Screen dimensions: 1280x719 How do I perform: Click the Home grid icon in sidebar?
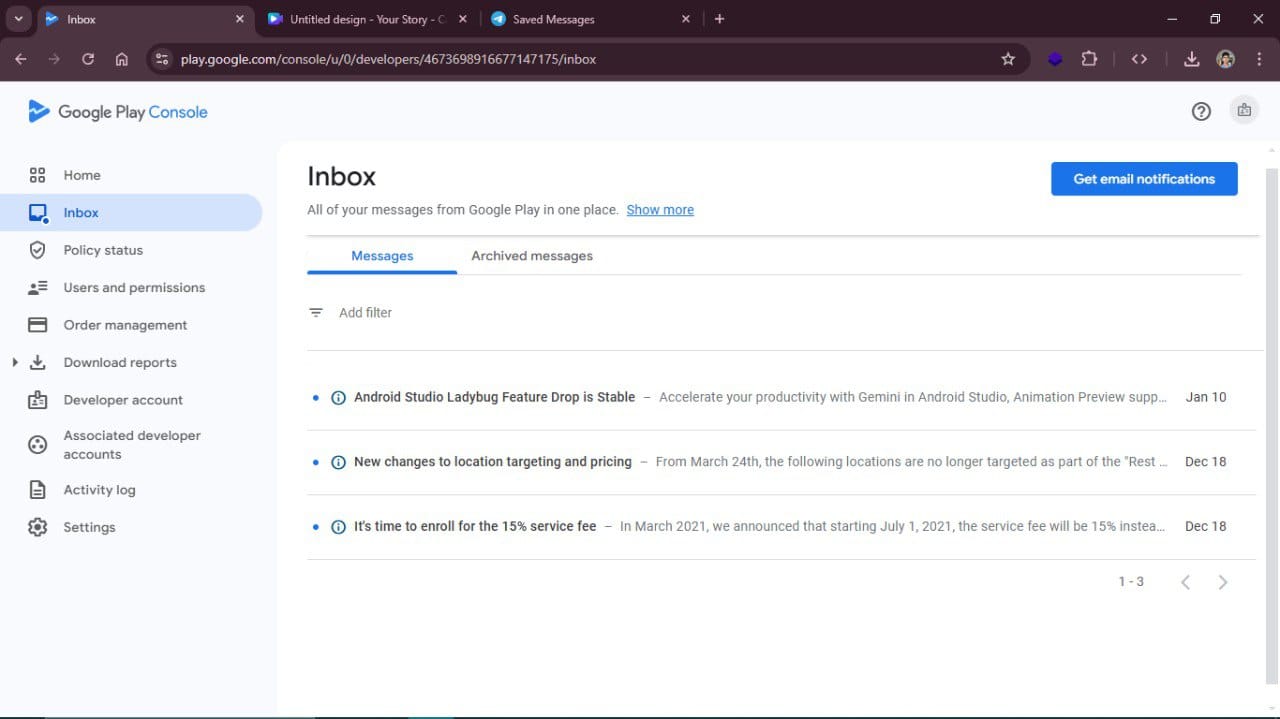point(38,175)
